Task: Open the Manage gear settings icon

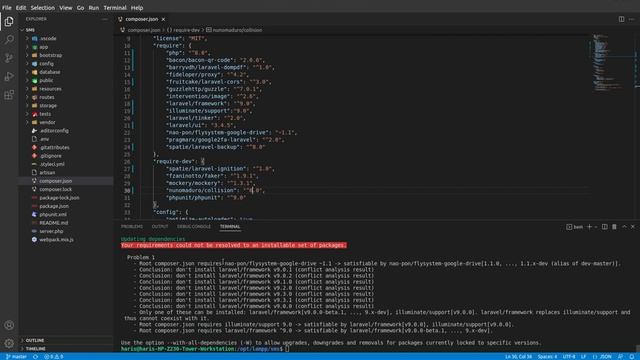Action: tap(9, 343)
